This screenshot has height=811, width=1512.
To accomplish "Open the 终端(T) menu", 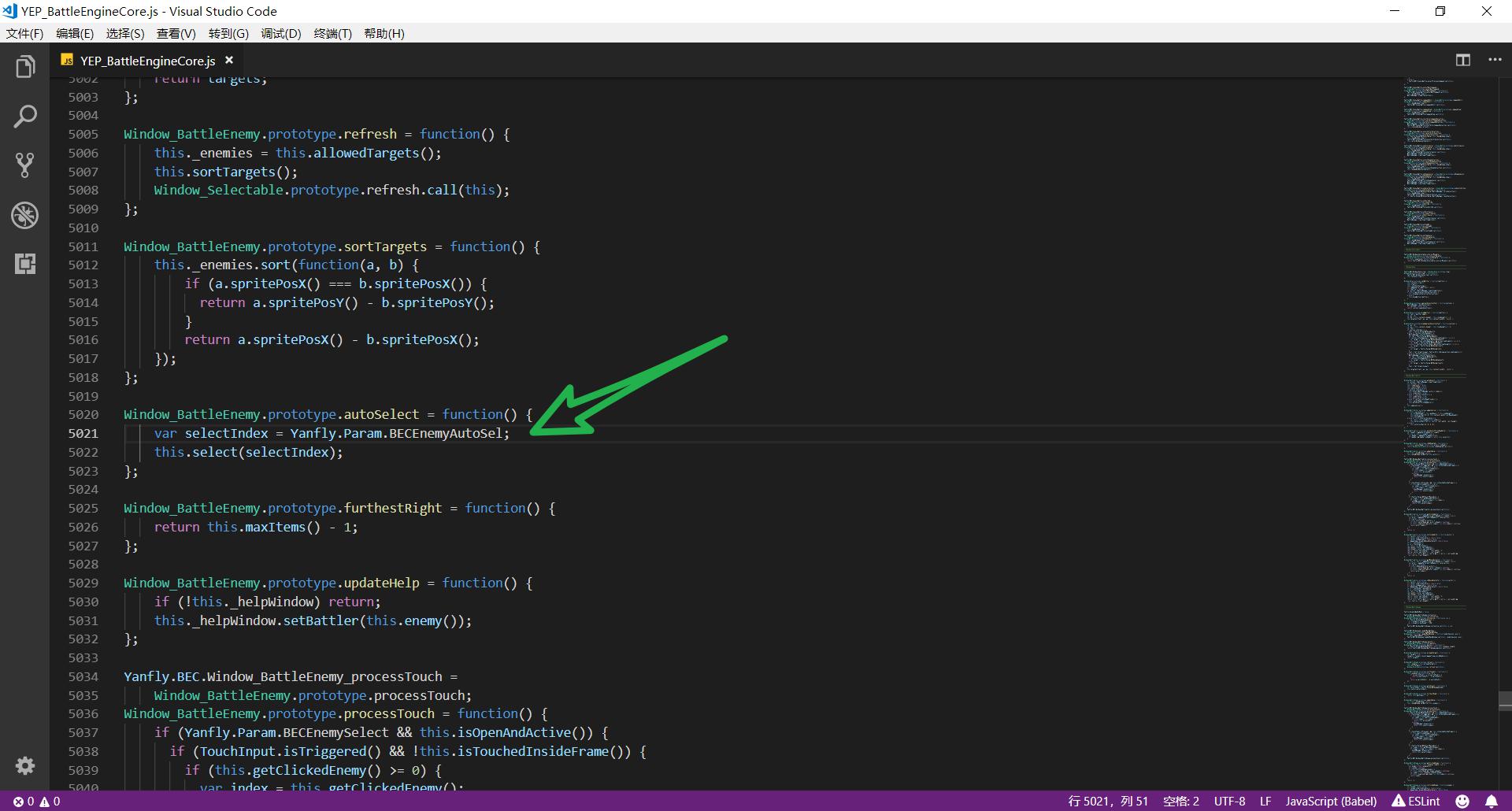I will (333, 34).
